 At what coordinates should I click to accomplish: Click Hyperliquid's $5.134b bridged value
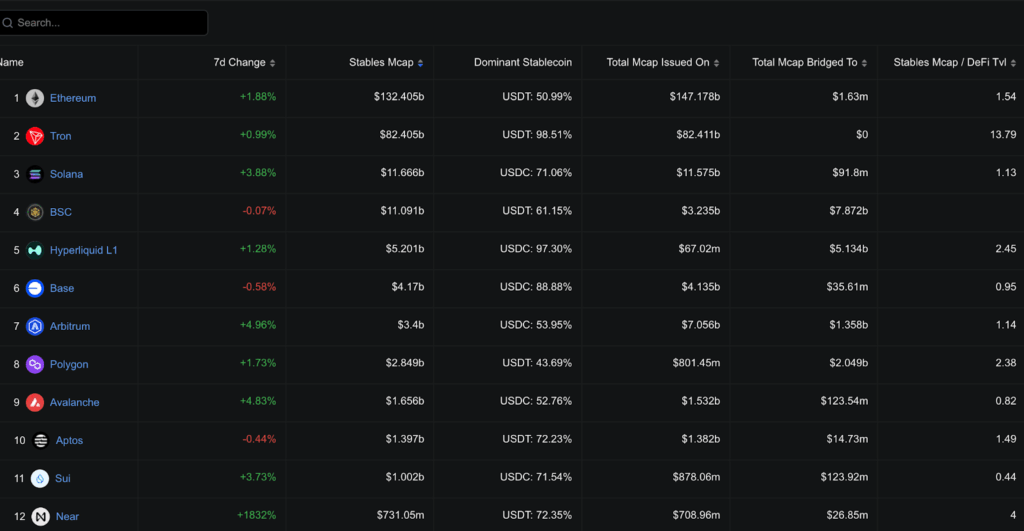coord(849,249)
